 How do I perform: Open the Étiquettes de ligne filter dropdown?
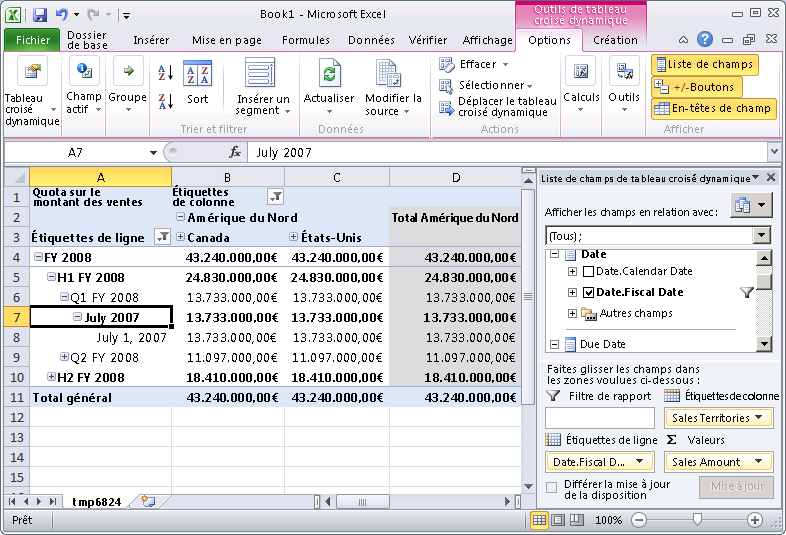[x=162, y=237]
